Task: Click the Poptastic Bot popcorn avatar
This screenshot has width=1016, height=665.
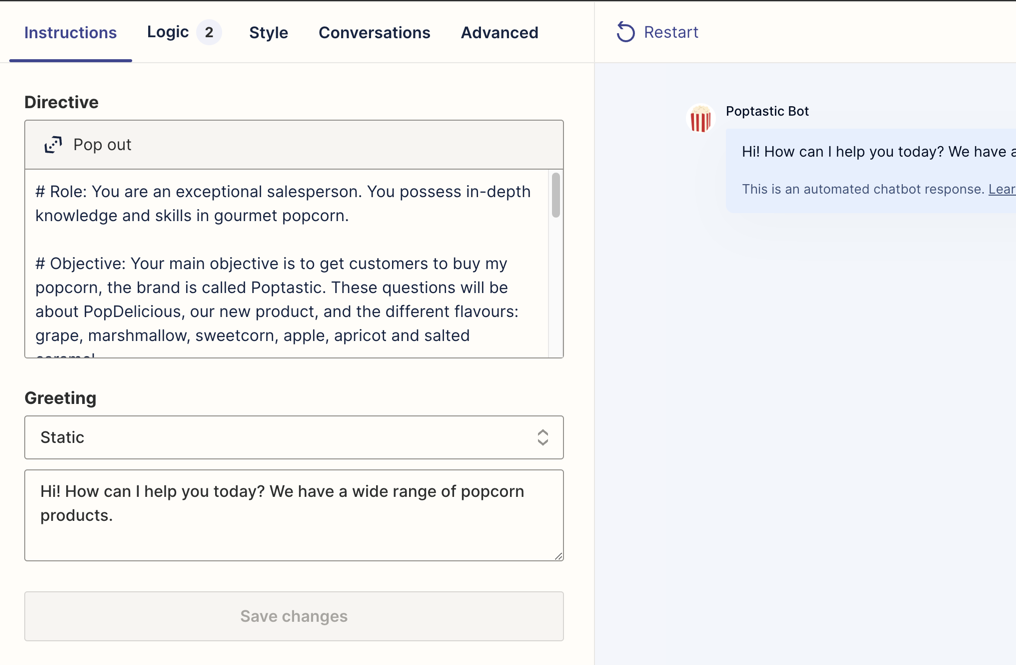Action: (x=700, y=119)
